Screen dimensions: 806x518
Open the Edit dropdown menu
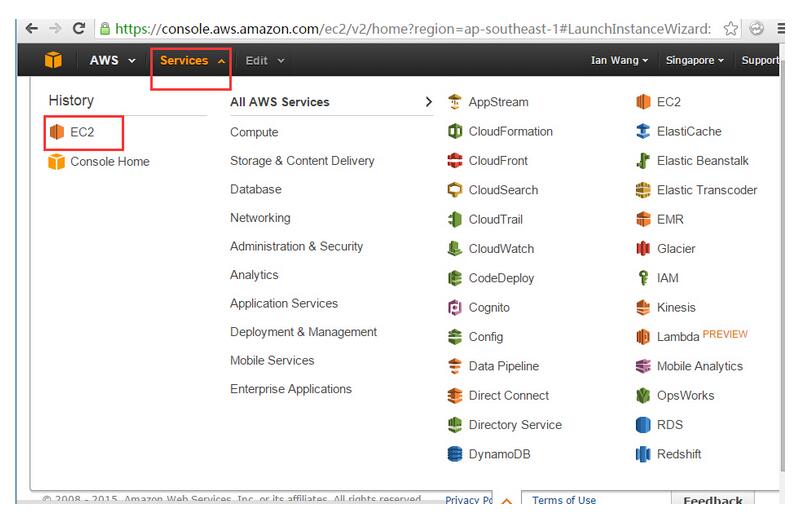(x=265, y=61)
